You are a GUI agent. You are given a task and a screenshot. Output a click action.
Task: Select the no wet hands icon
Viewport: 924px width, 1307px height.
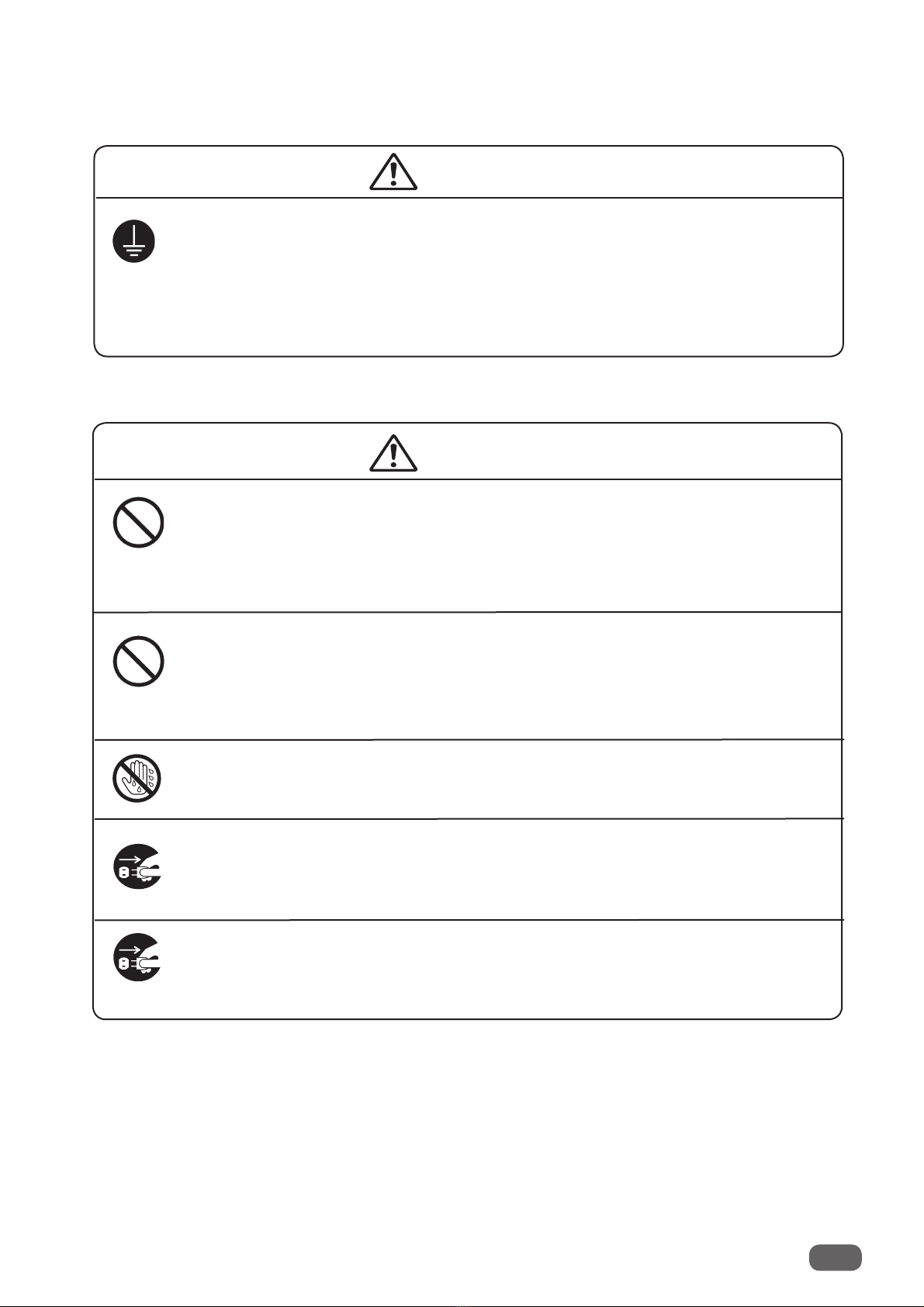tap(137, 777)
